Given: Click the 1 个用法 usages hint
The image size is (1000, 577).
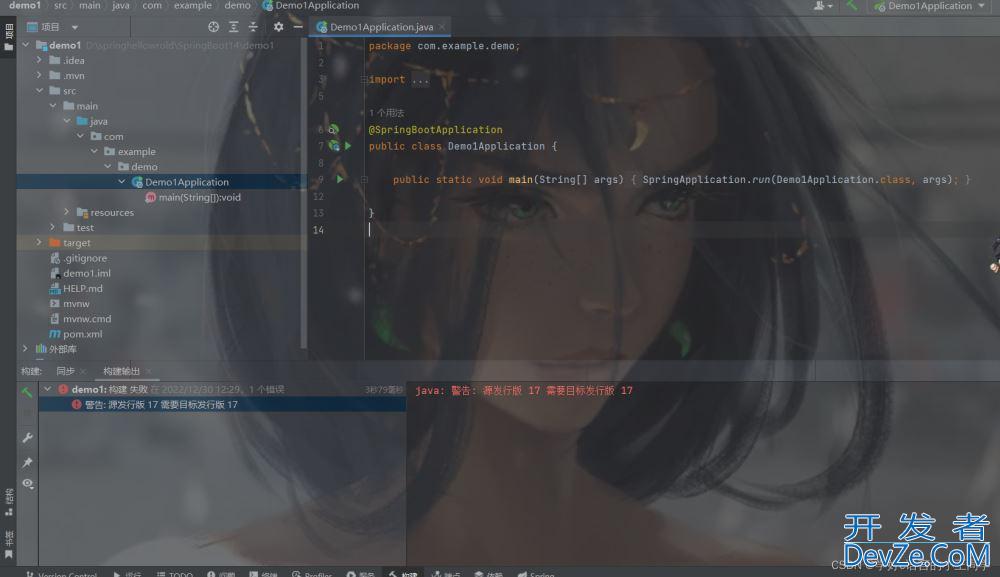Looking at the screenshot, I should [x=386, y=113].
